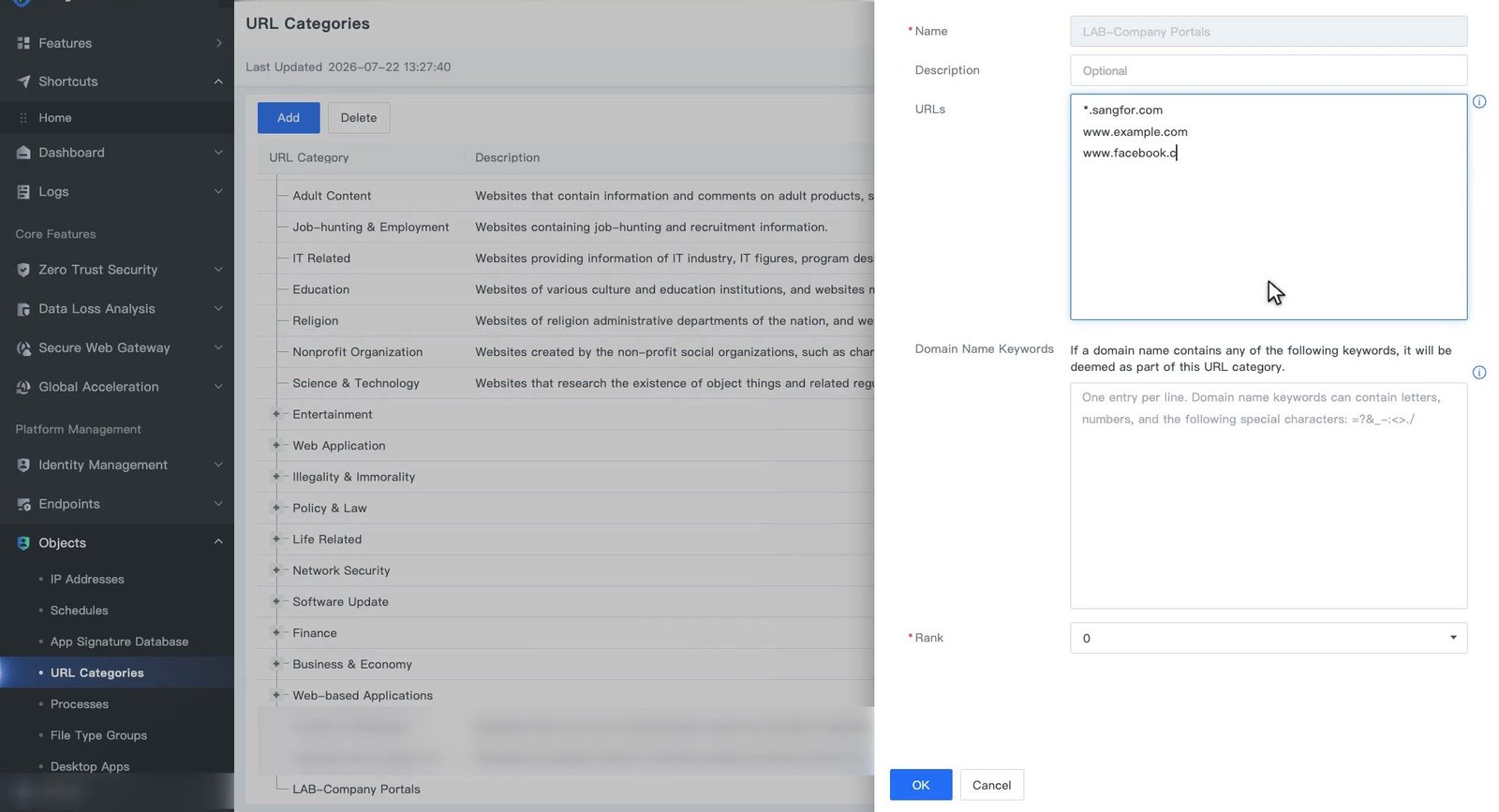The image size is (1499, 812).
Task: Click the Global Acceleration icon
Action: tap(23, 387)
